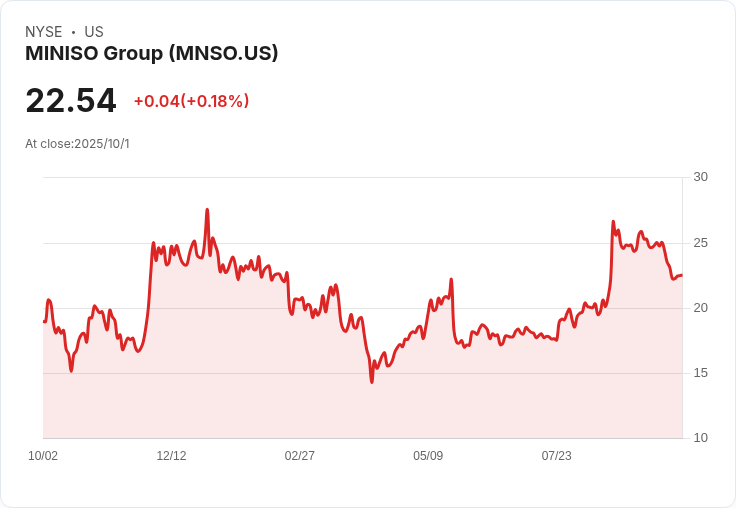This screenshot has width=736, height=508.
Task: Click the 10 price axis label
Action: (x=700, y=438)
